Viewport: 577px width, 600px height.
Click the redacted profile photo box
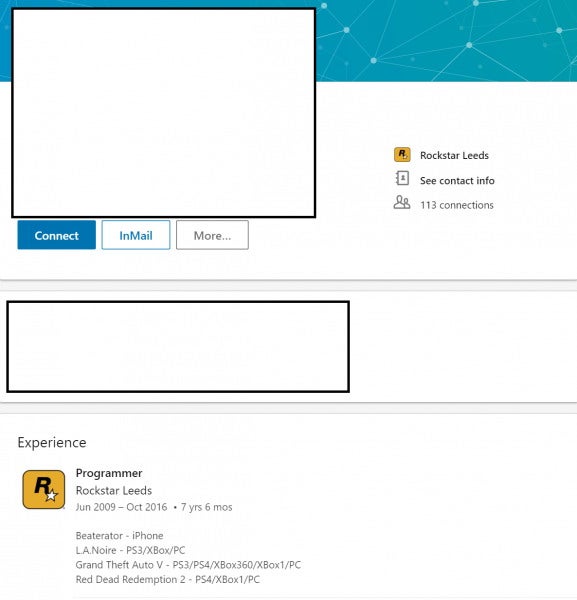point(164,113)
